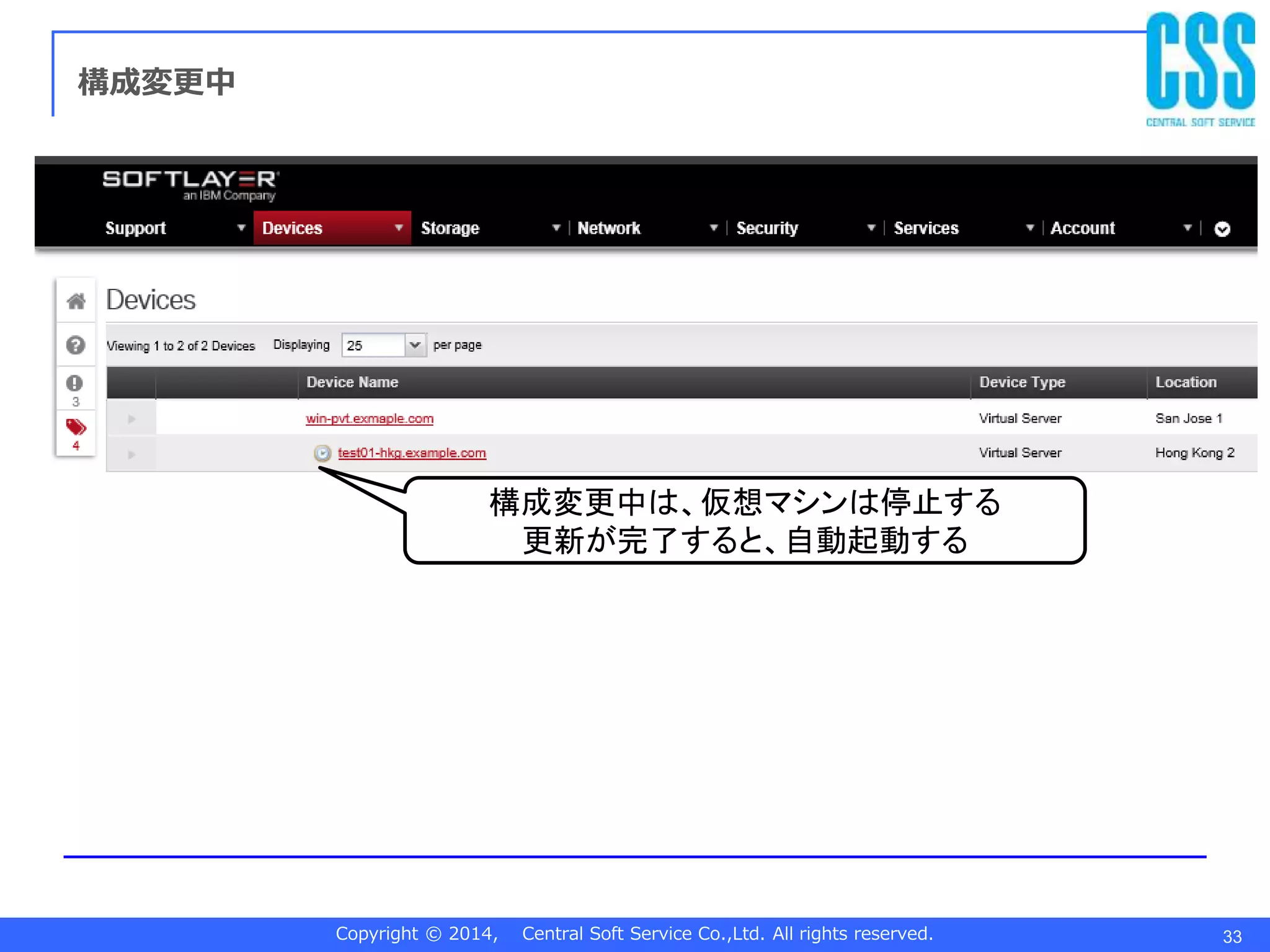
Task: Open the 25 per page dropdown
Action: (384, 345)
